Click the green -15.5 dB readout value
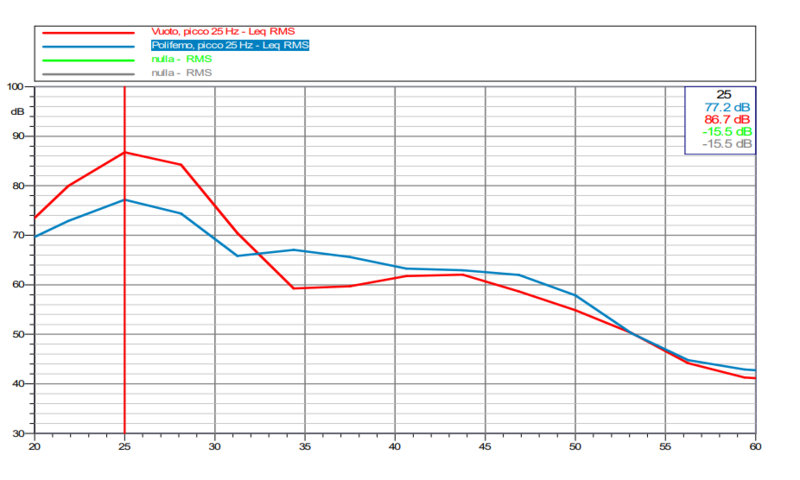Viewport: 800px width, 480px height. point(727,131)
